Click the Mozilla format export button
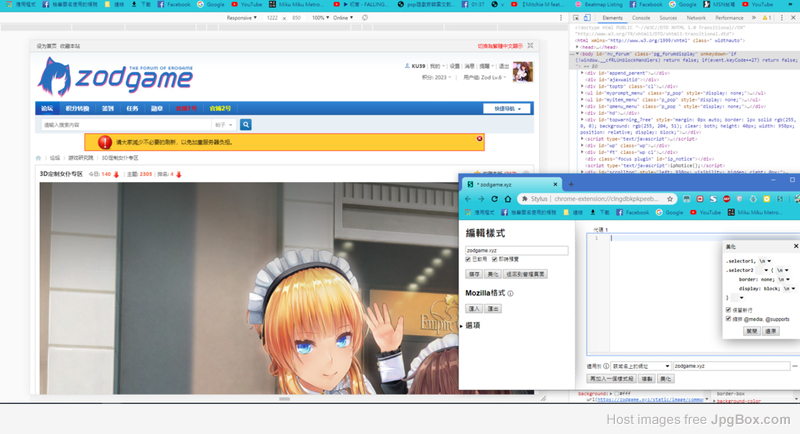Viewport: 800px width, 434px height. click(x=493, y=309)
